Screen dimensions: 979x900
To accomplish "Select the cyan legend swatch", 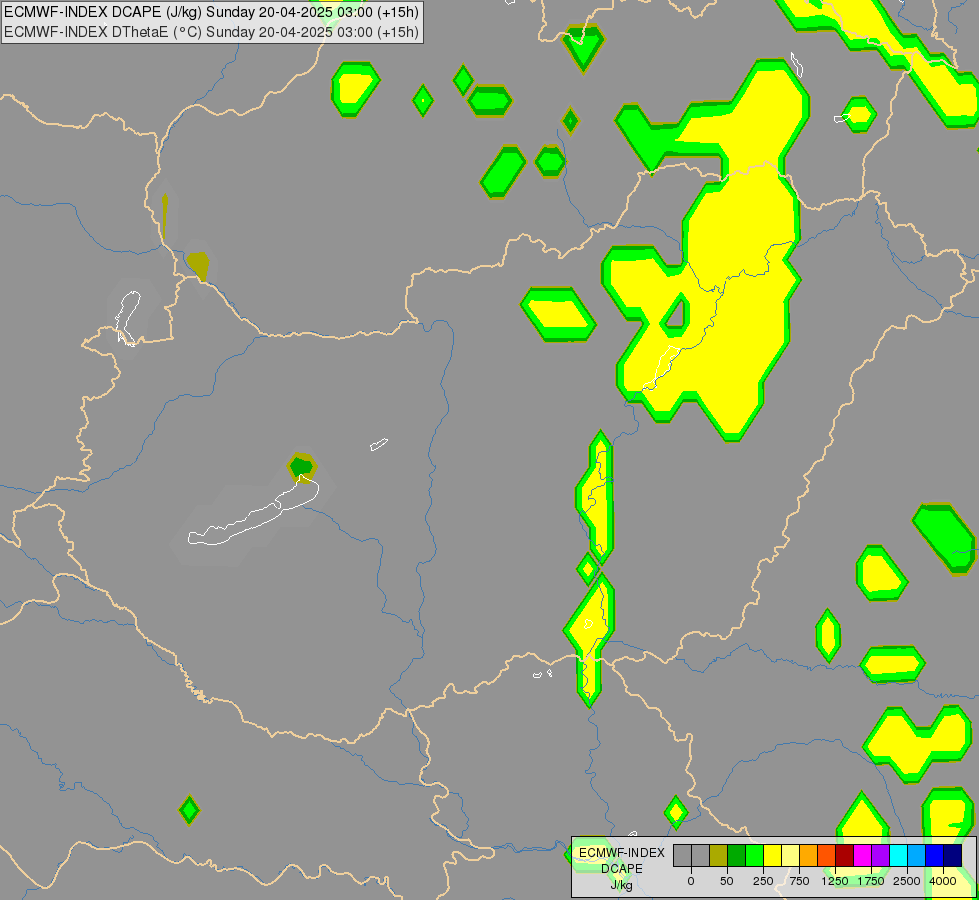I will tap(898, 856).
